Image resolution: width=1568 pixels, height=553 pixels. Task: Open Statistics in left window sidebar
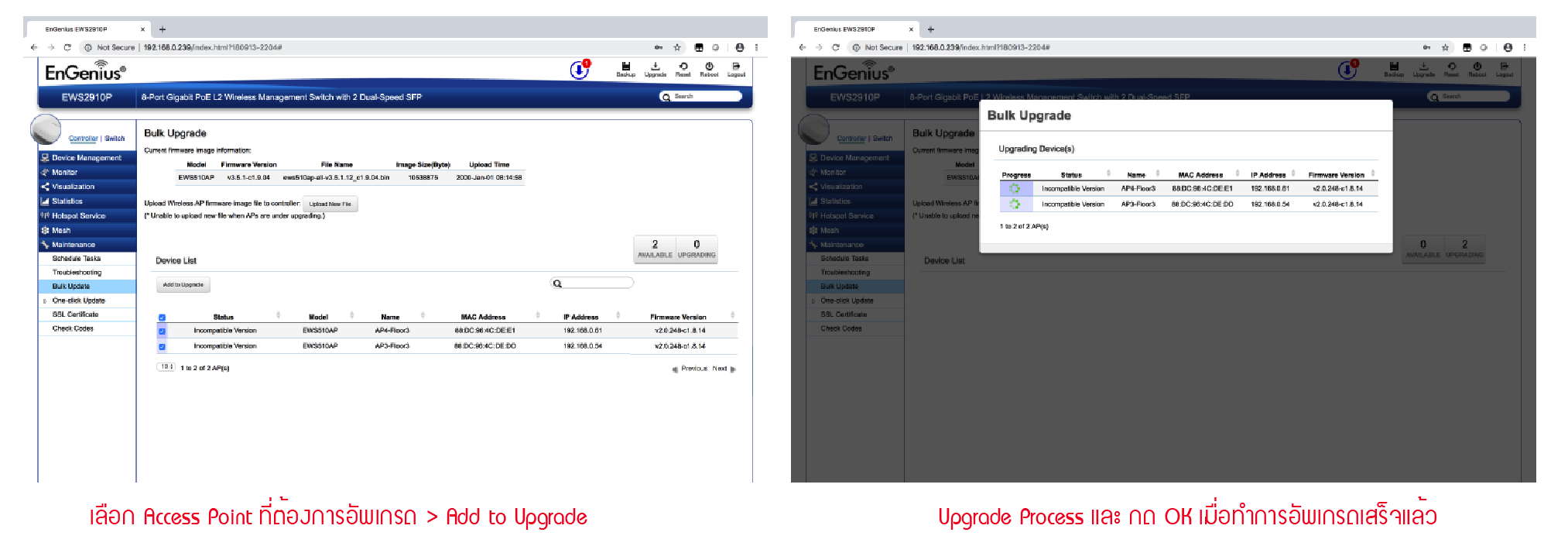[x=87, y=201]
